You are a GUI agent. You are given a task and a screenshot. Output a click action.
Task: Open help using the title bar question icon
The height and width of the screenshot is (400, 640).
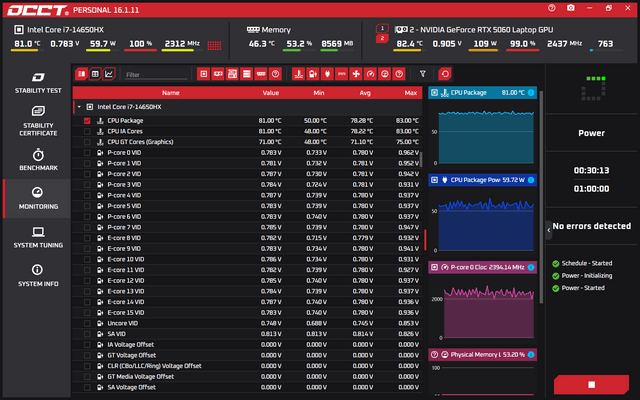point(551,8)
